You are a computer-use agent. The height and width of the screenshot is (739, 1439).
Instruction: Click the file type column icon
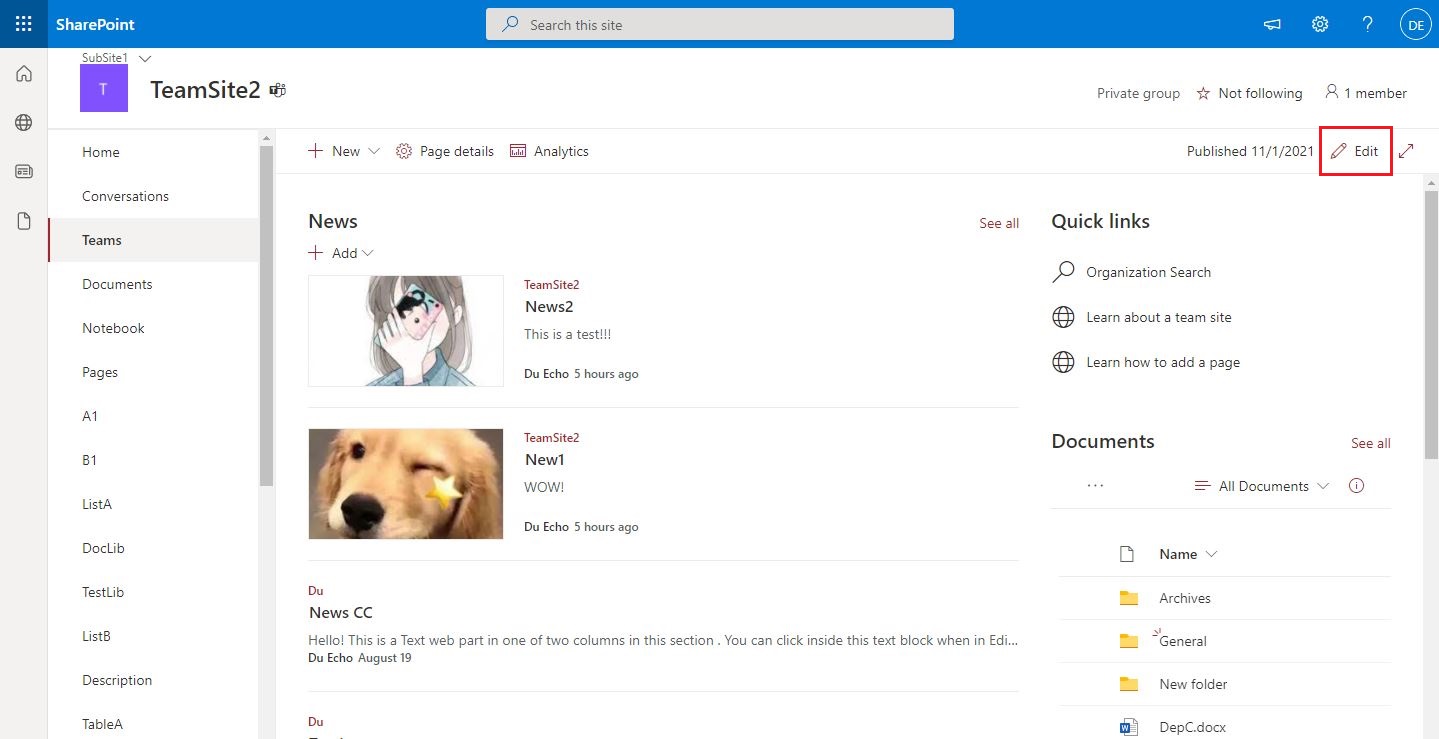pyautogui.click(x=1127, y=554)
